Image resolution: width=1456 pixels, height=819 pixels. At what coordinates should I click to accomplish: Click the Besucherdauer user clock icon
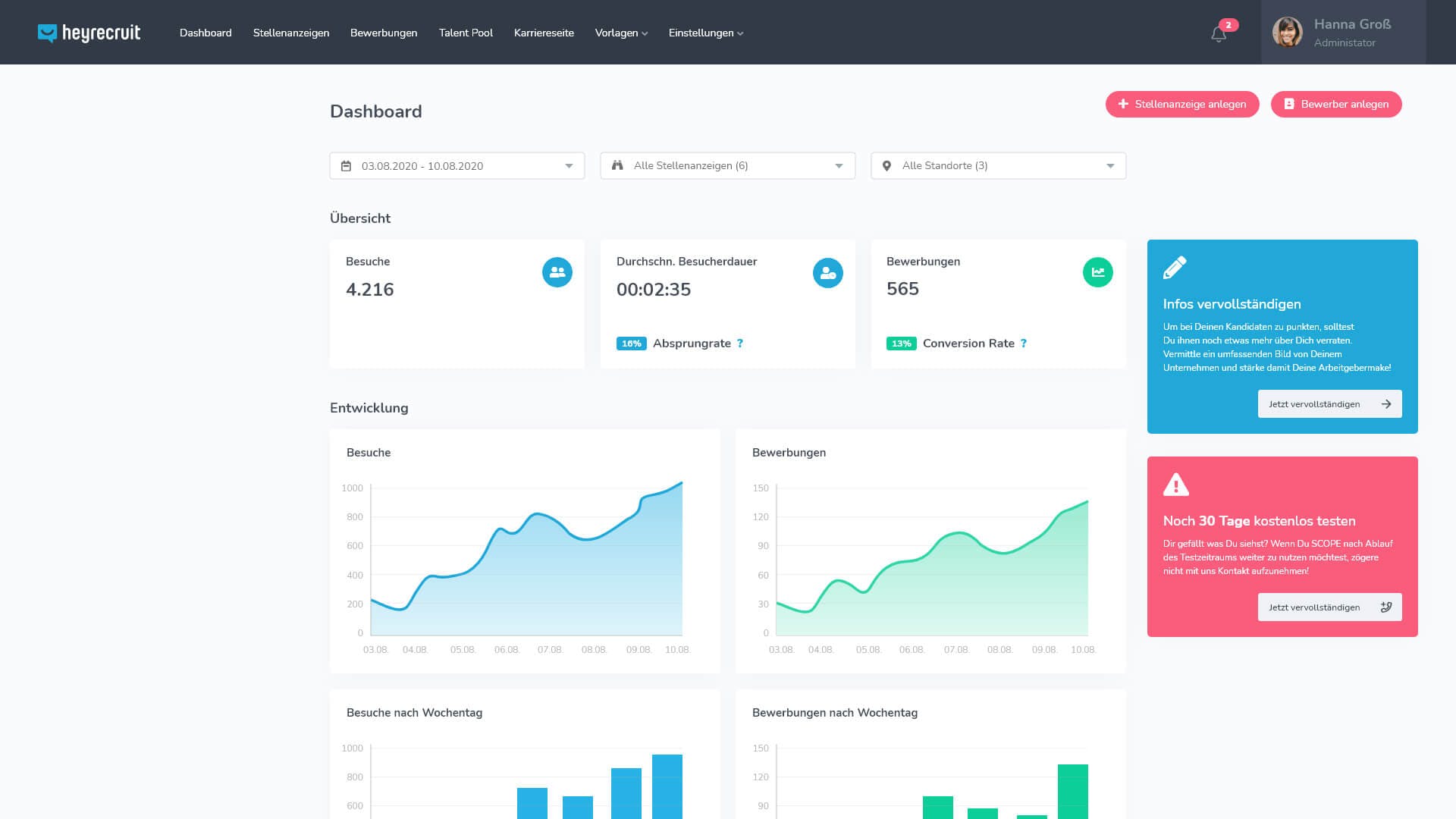827,273
